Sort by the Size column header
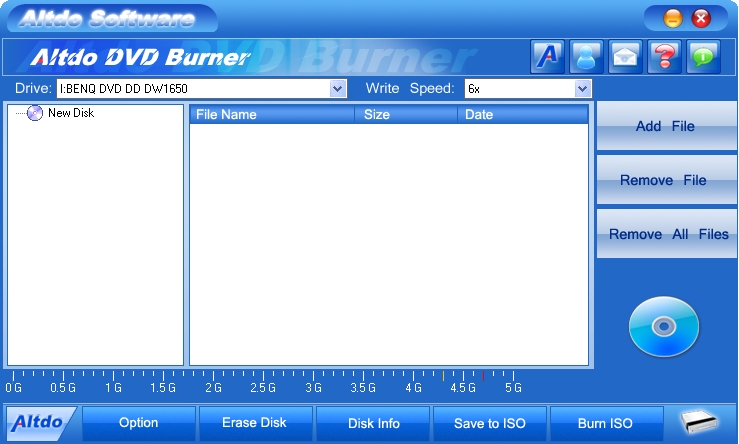Viewport: 739px width, 444px height. pos(406,115)
